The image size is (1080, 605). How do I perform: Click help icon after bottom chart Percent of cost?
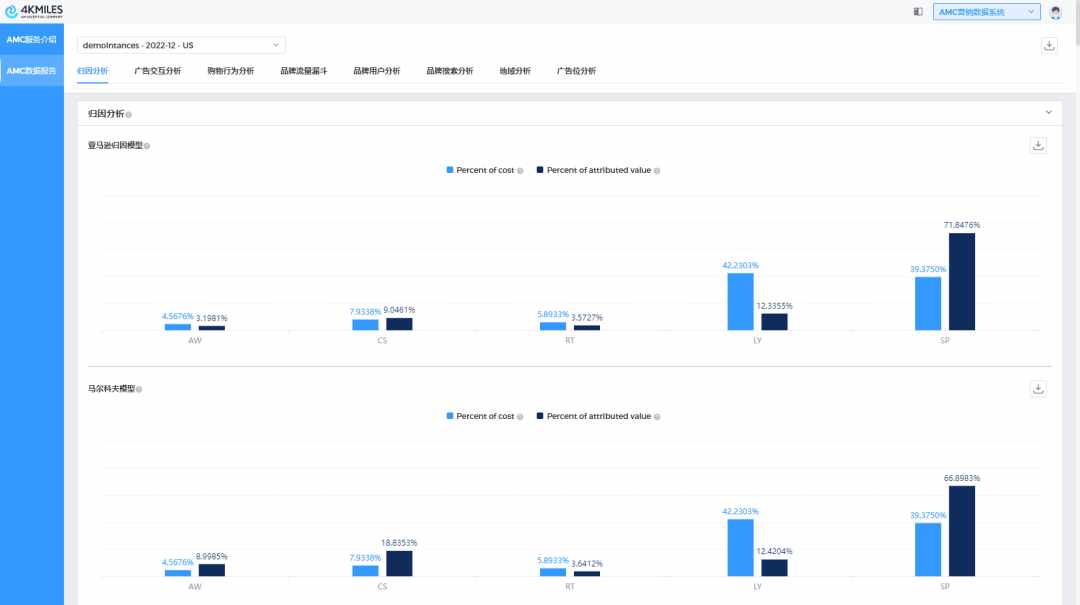pyautogui.click(x=520, y=417)
